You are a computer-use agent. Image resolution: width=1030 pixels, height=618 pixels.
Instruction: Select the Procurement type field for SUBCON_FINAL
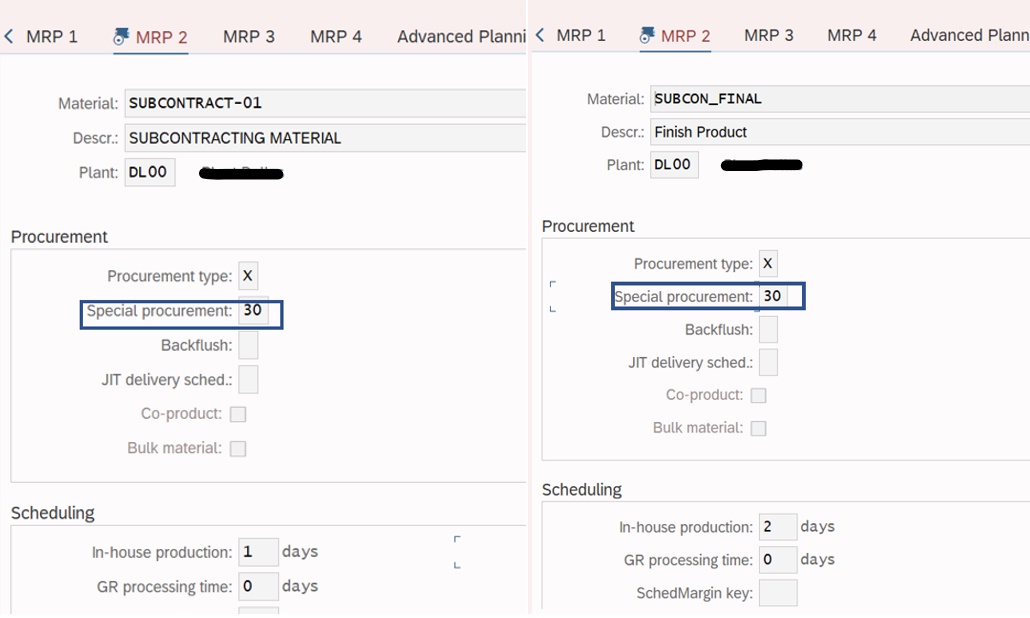point(767,263)
